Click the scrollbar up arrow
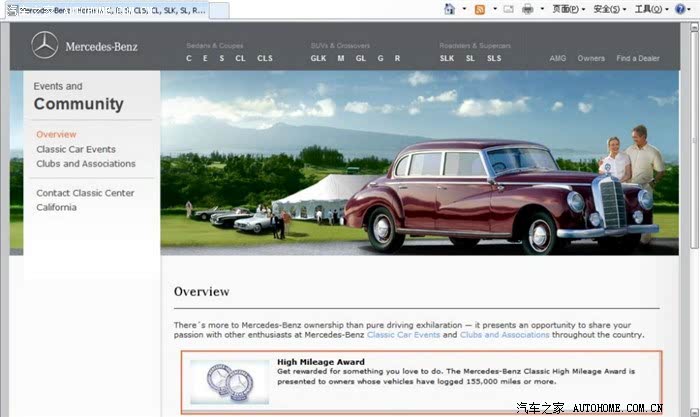Viewport: 700px width, 417px height. (694, 27)
